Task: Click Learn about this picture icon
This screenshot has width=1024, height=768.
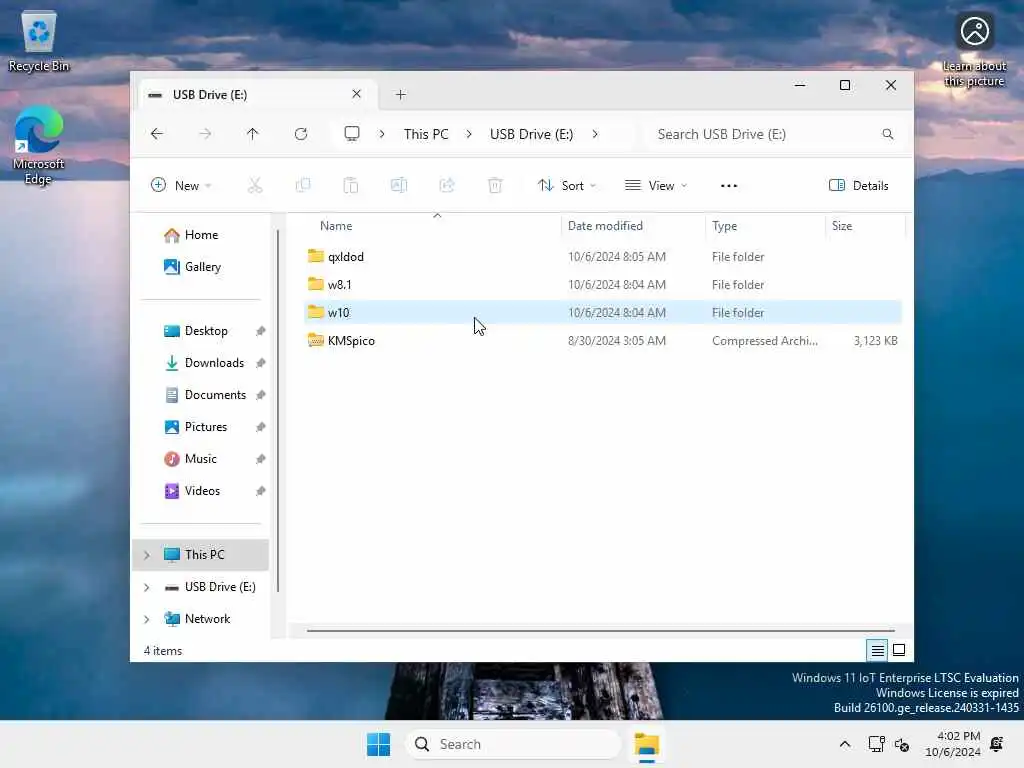Action: (974, 50)
